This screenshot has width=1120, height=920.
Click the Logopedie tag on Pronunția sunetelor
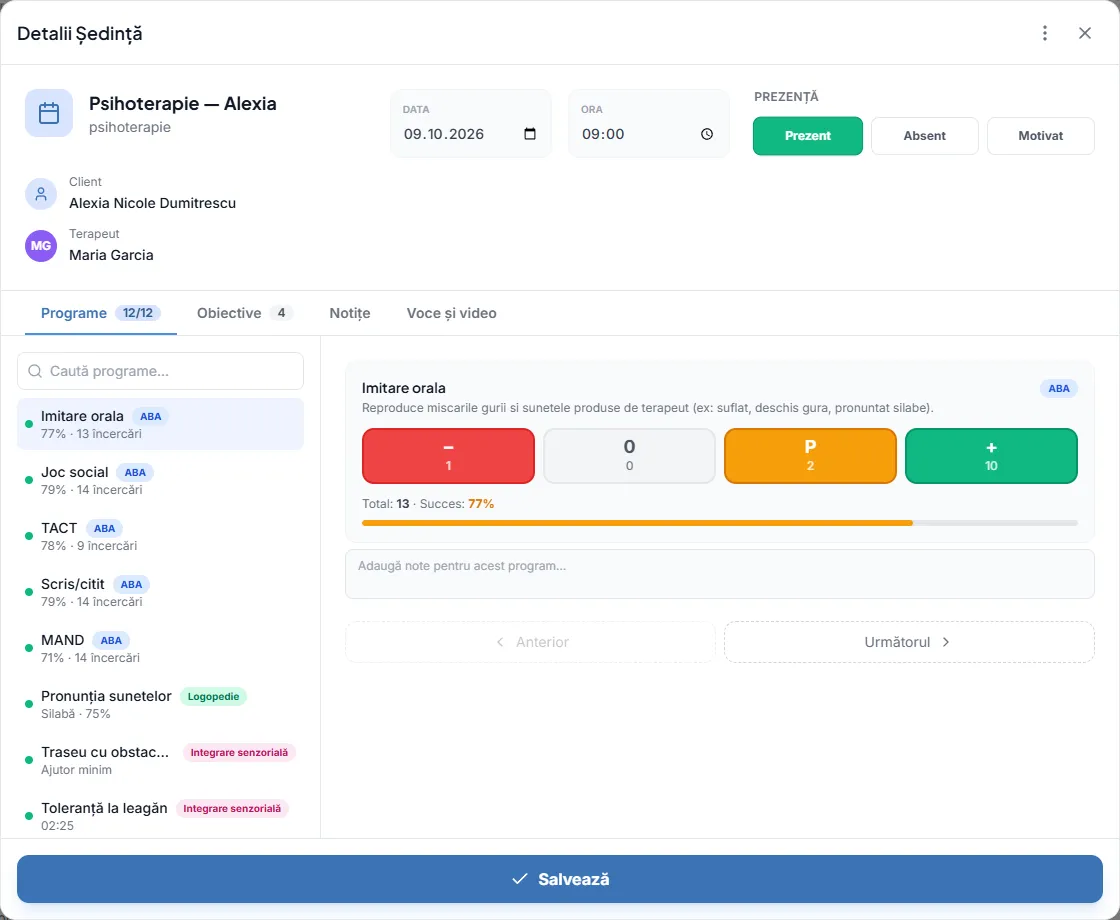(x=213, y=696)
